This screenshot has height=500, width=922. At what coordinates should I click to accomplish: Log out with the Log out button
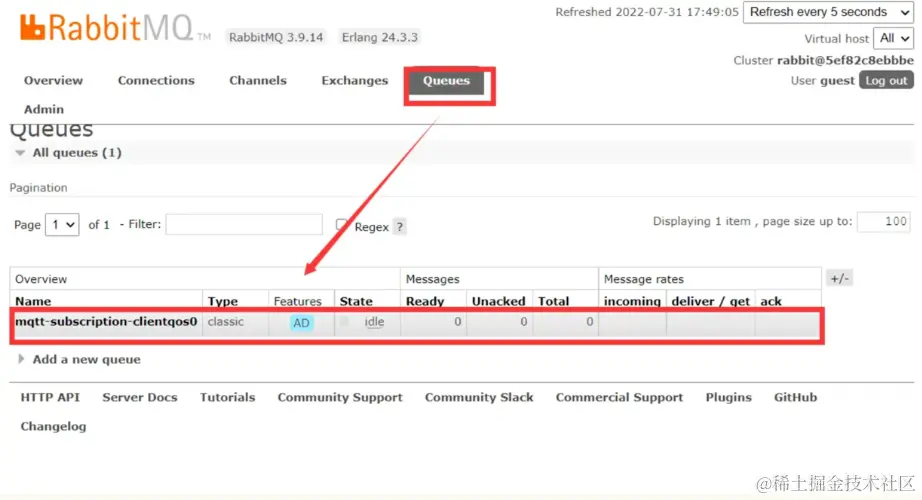(x=886, y=81)
